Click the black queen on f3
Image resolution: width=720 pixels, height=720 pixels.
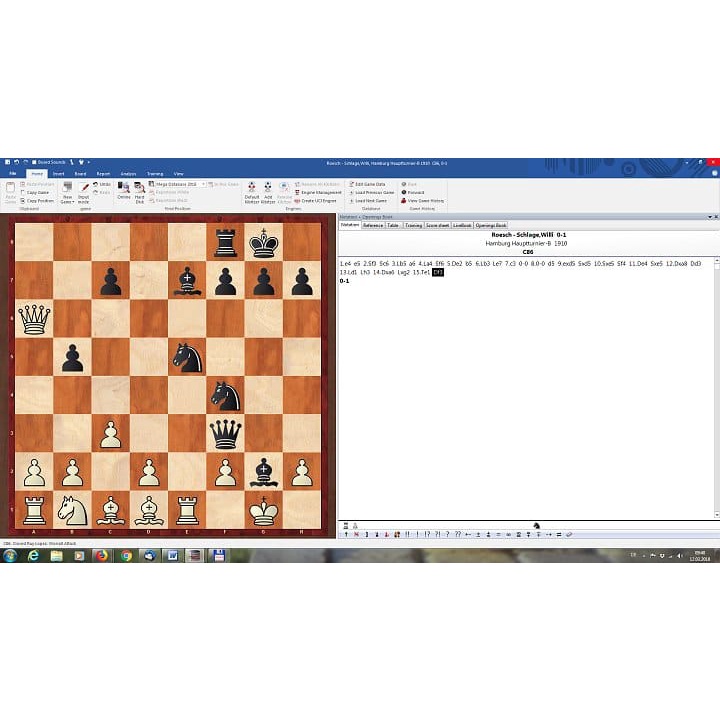pos(225,433)
